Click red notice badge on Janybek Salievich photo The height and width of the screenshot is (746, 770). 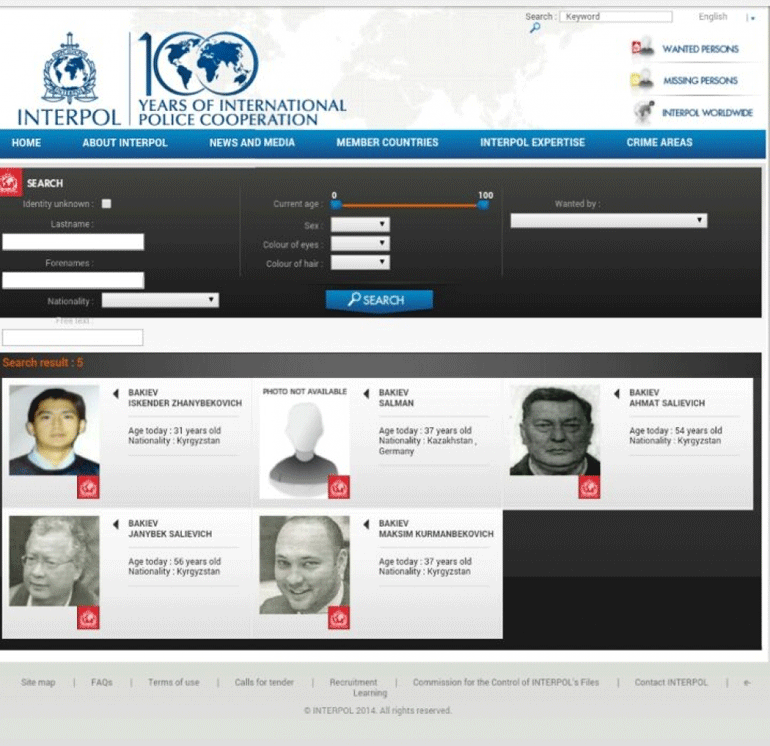pyautogui.click(x=88, y=618)
